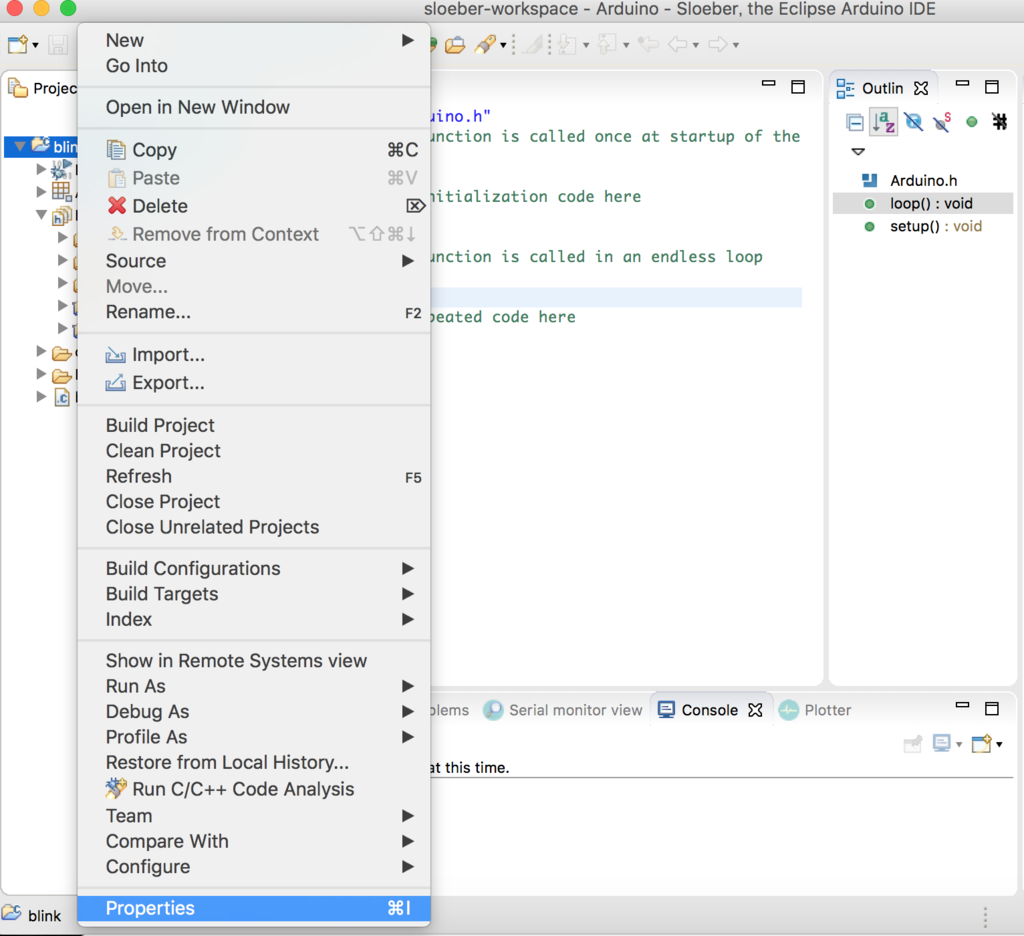Choose Export... in the context menu
The image size is (1024, 936).
tap(254, 383)
